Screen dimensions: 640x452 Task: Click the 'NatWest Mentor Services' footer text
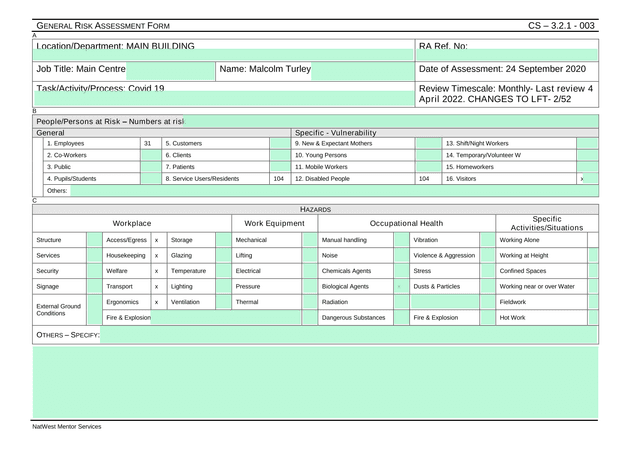[x=67, y=427]
